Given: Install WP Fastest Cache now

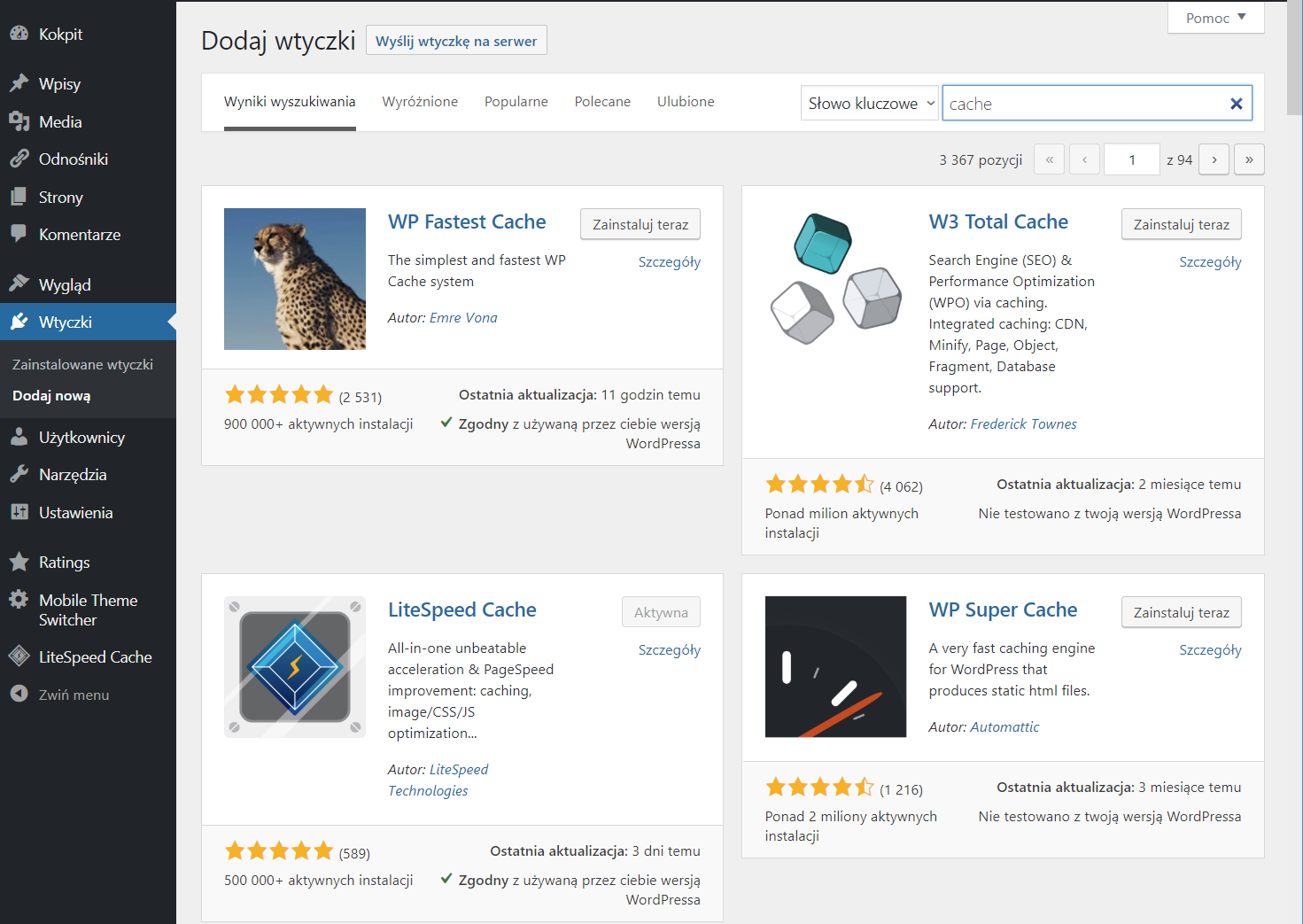Looking at the screenshot, I should pyautogui.click(x=640, y=224).
